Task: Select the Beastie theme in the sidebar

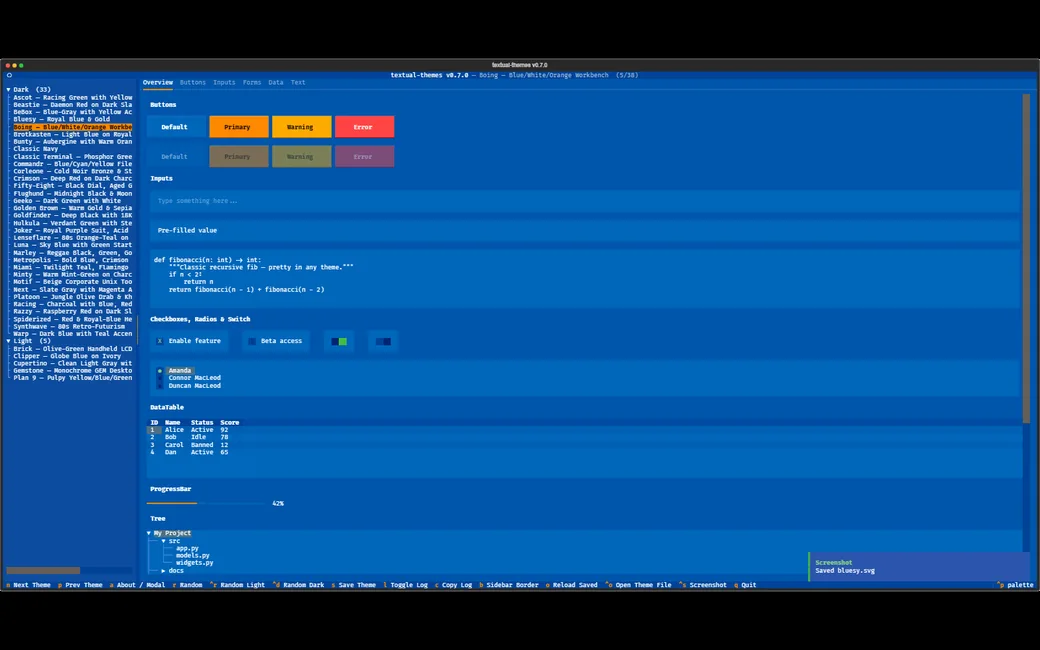Action: coord(72,105)
